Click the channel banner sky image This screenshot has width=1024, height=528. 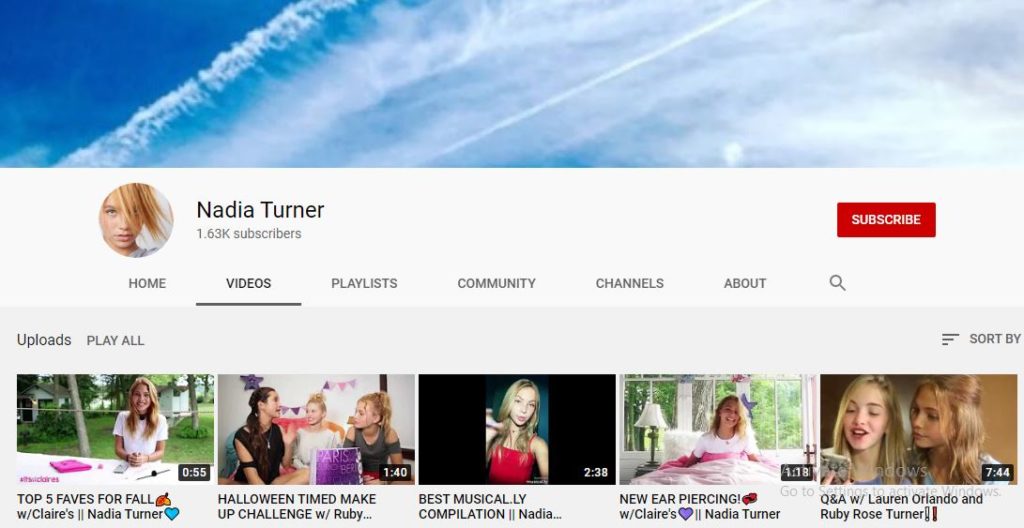pyautogui.click(x=512, y=84)
